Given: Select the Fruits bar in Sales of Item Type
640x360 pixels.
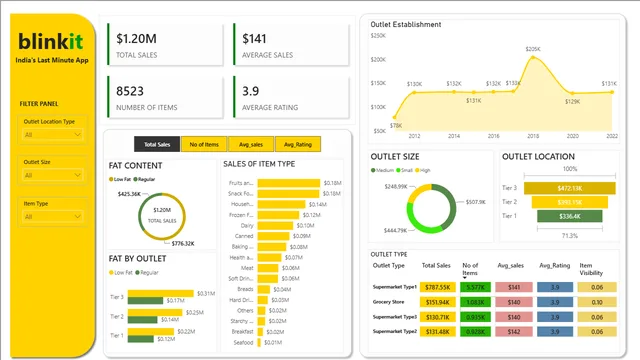Looking at the screenshot, I should point(289,183).
